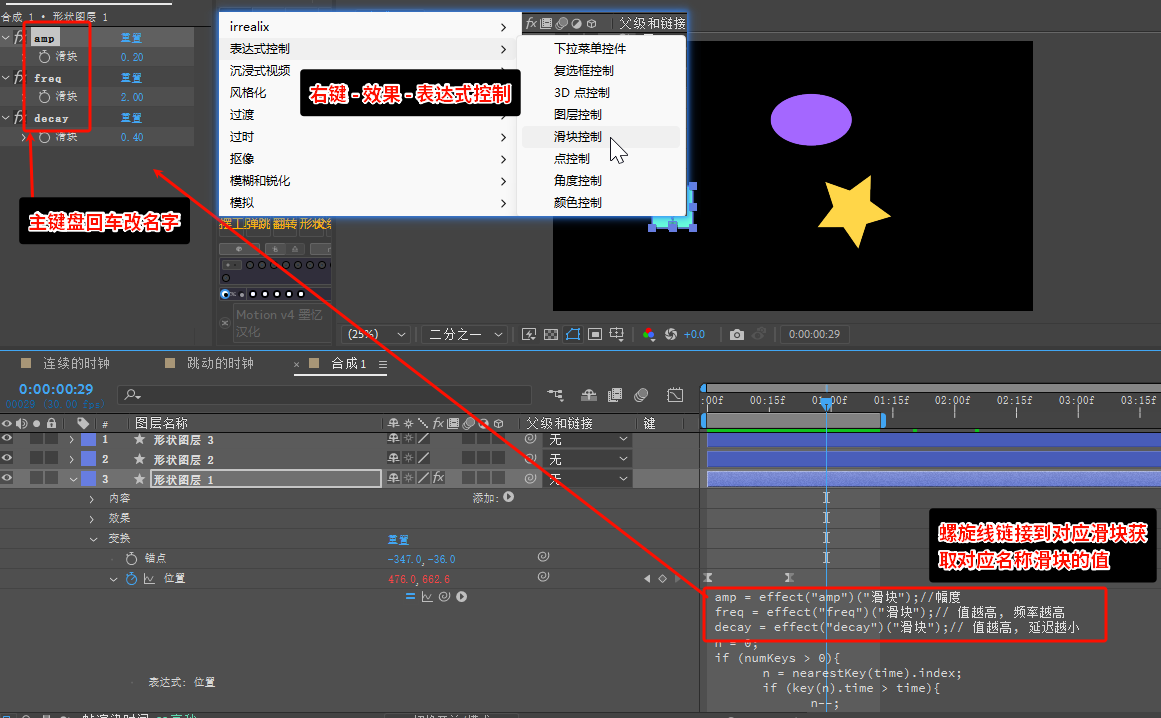This screenshot has width=1161, height=718.
Task: Toggle mask and shape path visibility
Action: click(x=573, y=335)
